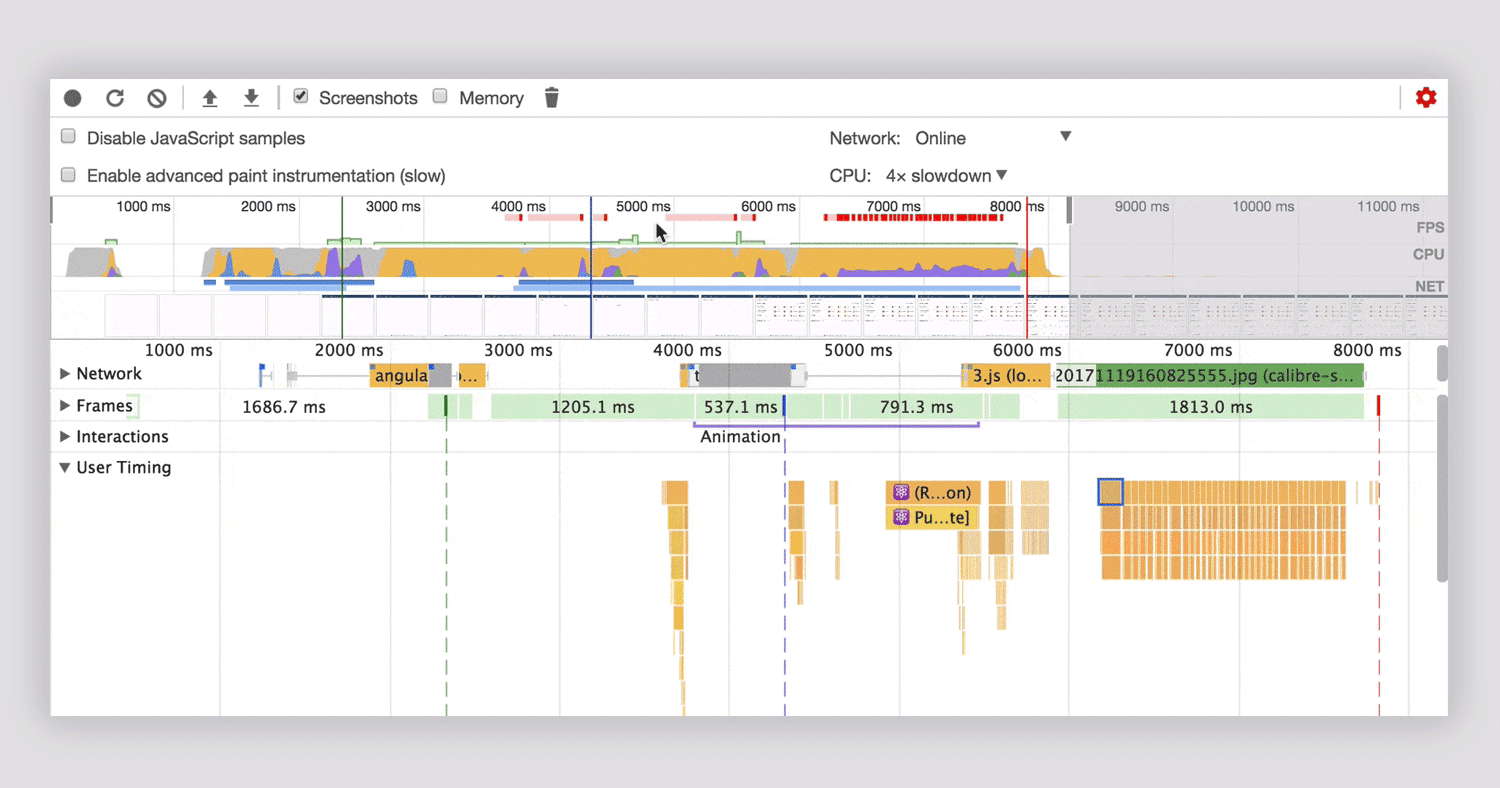Expand the Interactions track

(65, 437)
